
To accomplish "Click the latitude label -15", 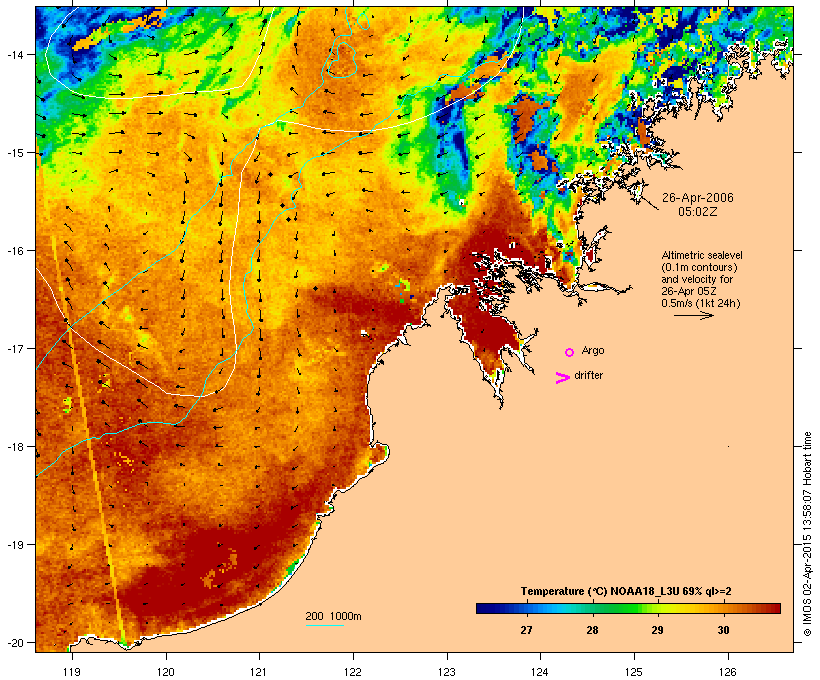I will point(14,153).
